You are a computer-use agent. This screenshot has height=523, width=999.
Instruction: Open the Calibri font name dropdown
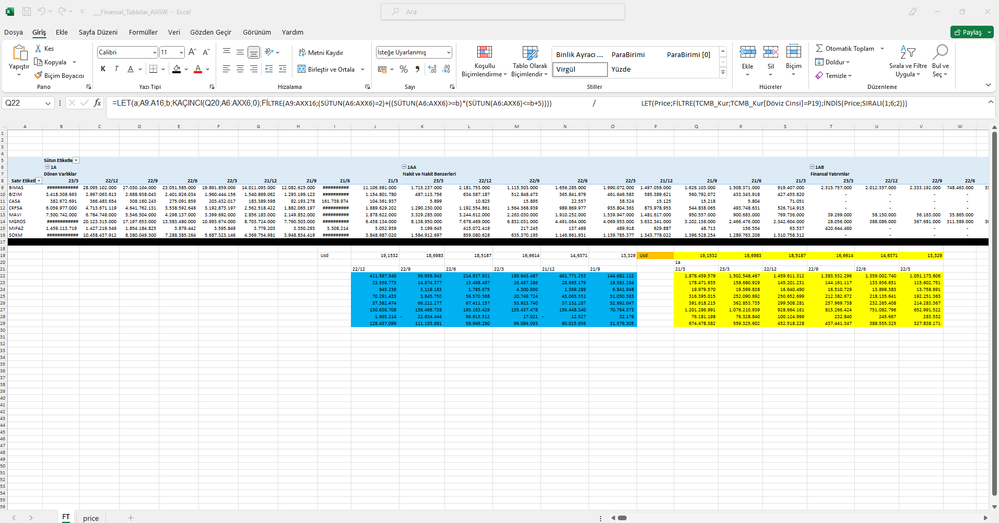point(154,52)
